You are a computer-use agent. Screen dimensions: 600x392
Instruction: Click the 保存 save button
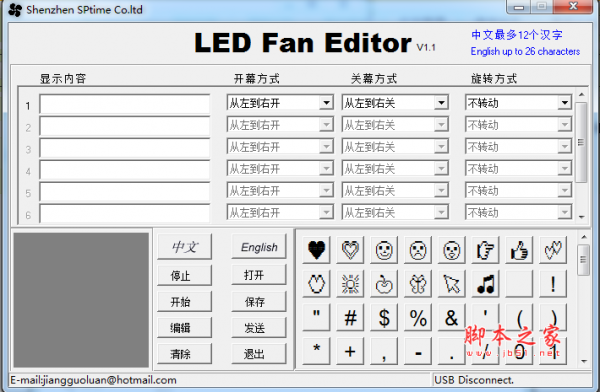click(x=259, y=301)
